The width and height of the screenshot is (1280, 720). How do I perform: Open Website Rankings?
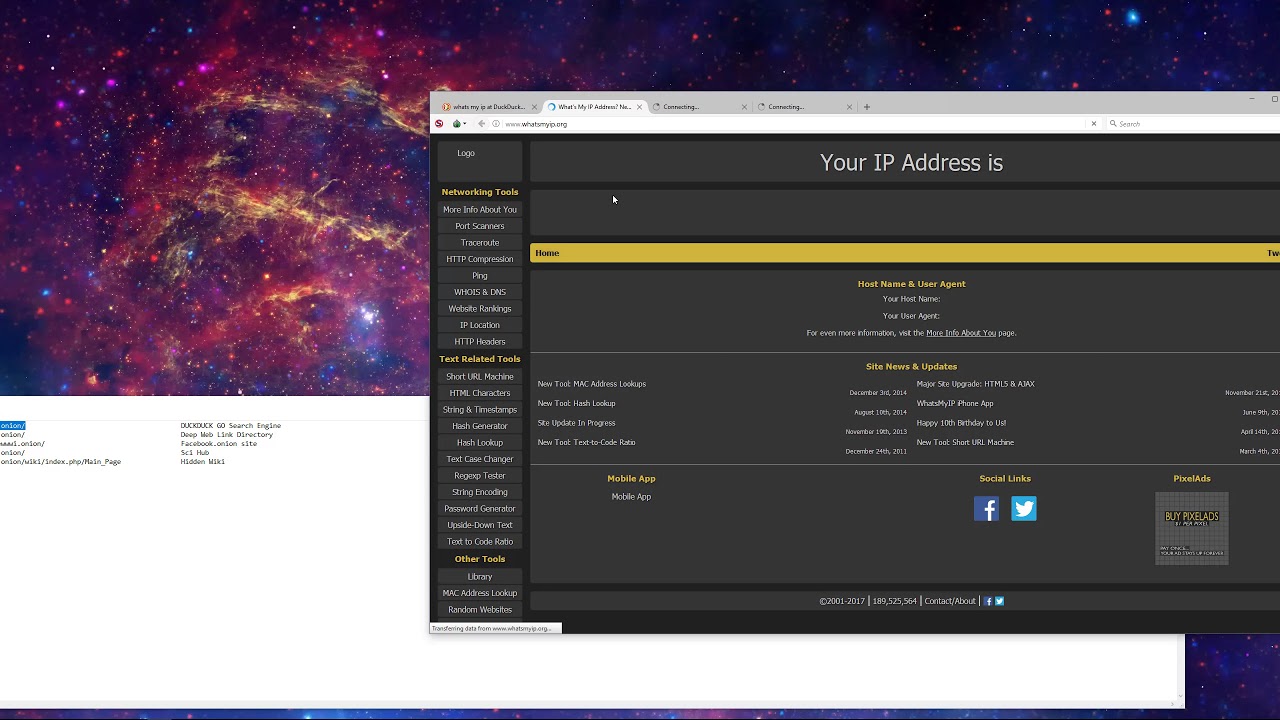coord(480,309)
